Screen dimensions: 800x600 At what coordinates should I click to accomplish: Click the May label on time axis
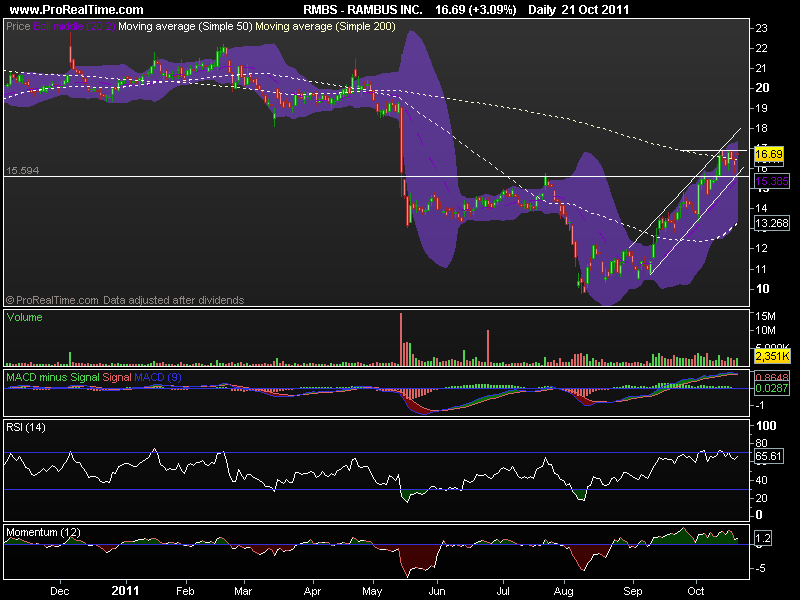click(x=372, y=591)
